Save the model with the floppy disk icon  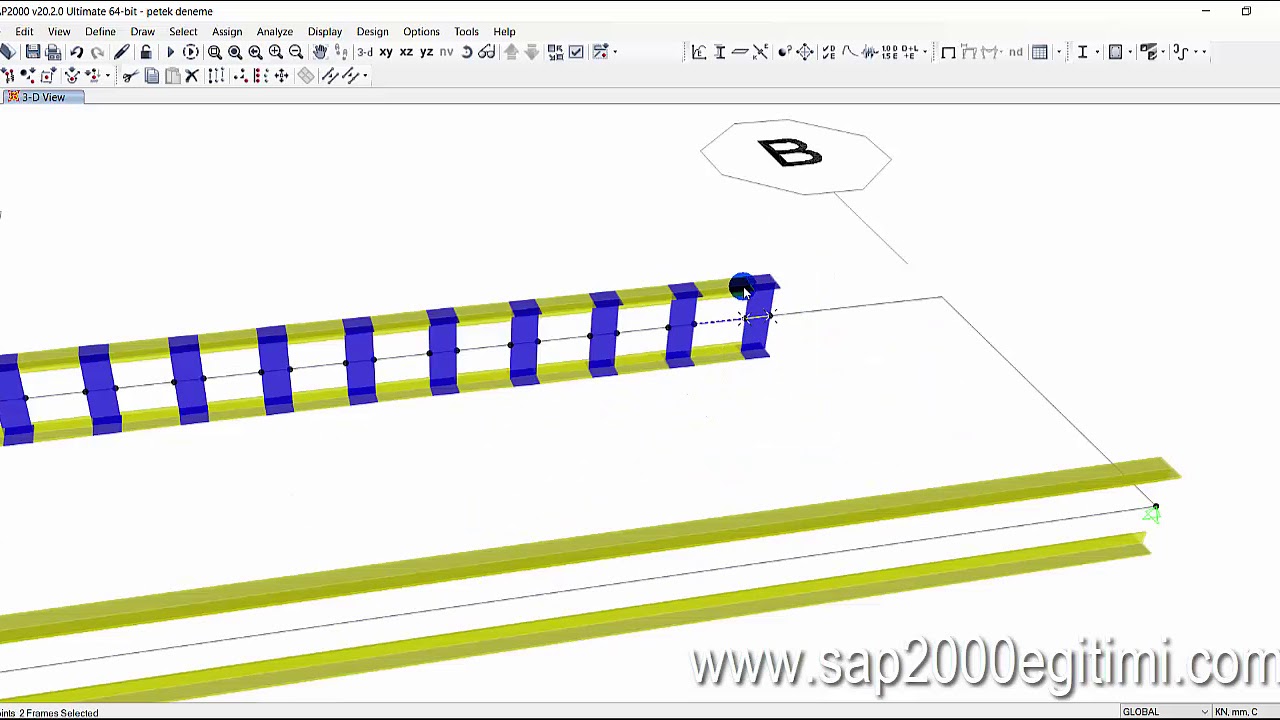33,52
